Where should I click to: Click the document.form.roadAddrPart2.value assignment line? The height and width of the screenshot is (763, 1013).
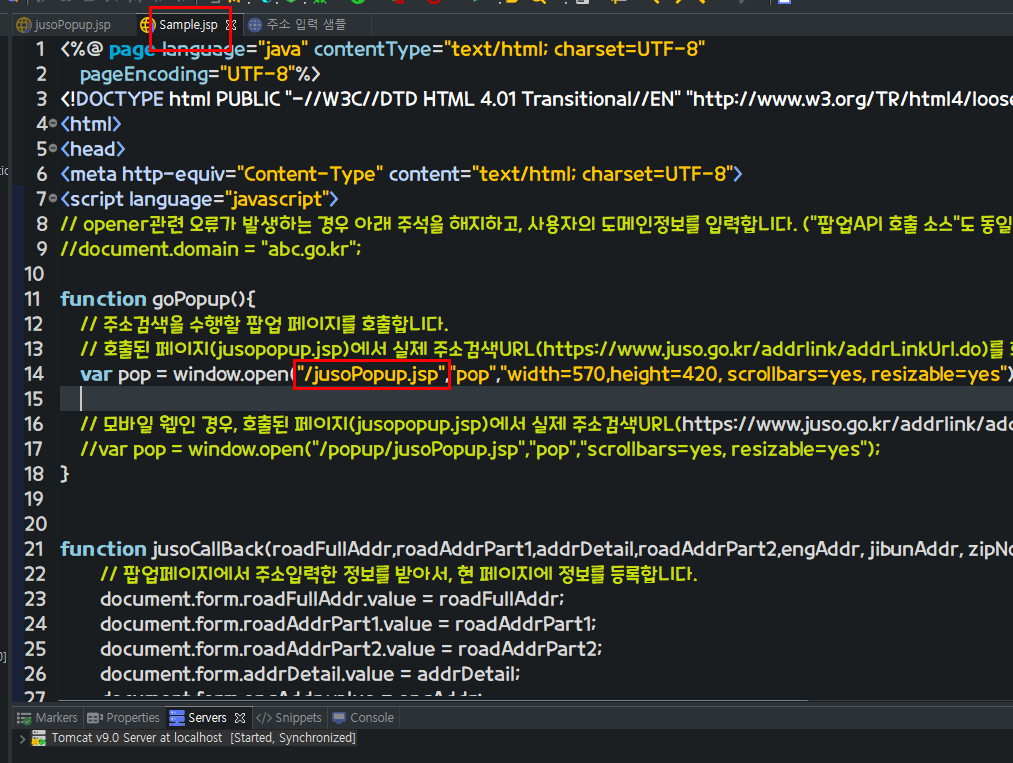click(351, 649)
